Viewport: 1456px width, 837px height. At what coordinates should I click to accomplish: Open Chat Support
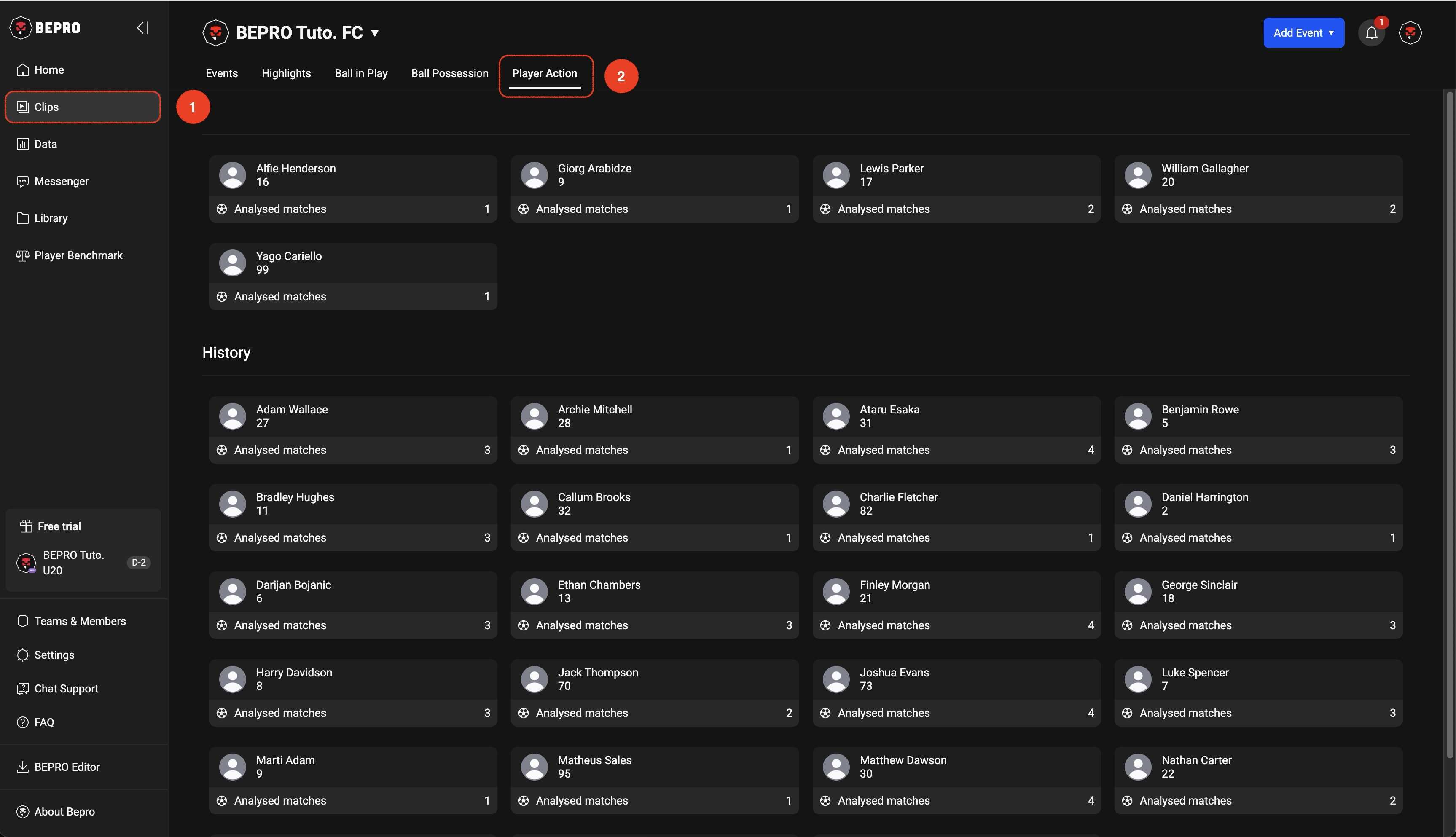66,689
